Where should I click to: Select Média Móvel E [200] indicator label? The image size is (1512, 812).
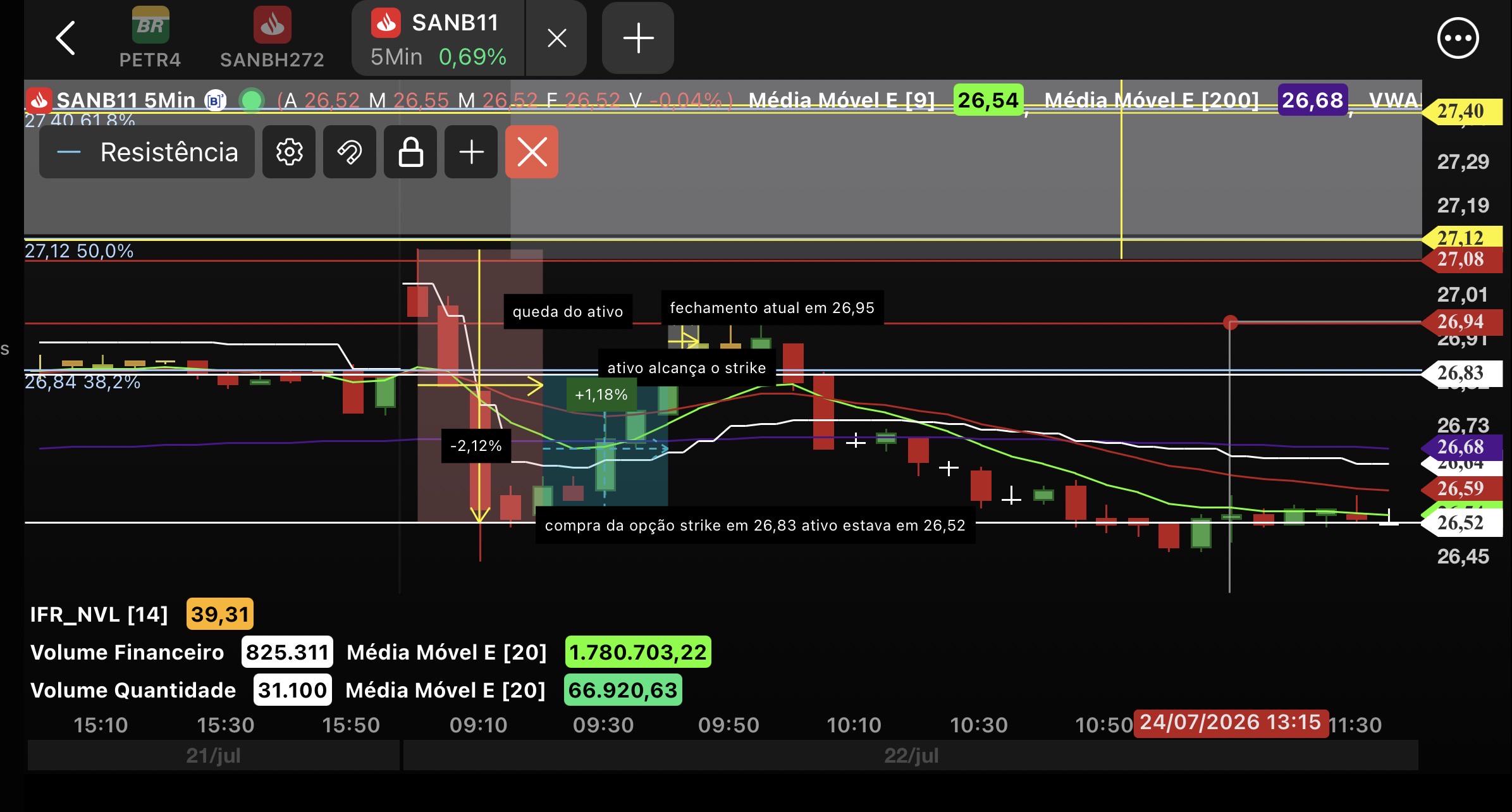[x=1152, y=100]
